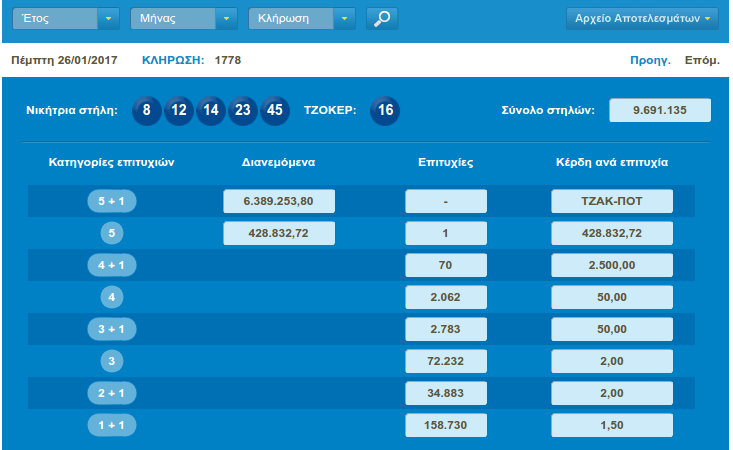This screenshot has height=450, width=733.
Task: Select the 4 + 1 category badge
Action: point(112,265)
